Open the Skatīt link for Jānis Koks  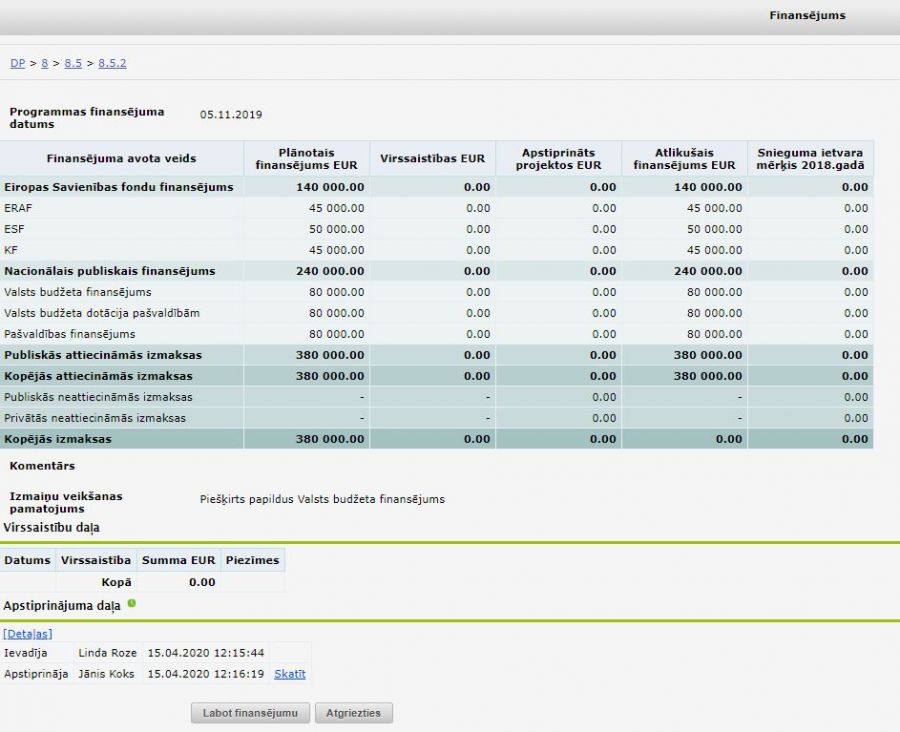(289, 674)
